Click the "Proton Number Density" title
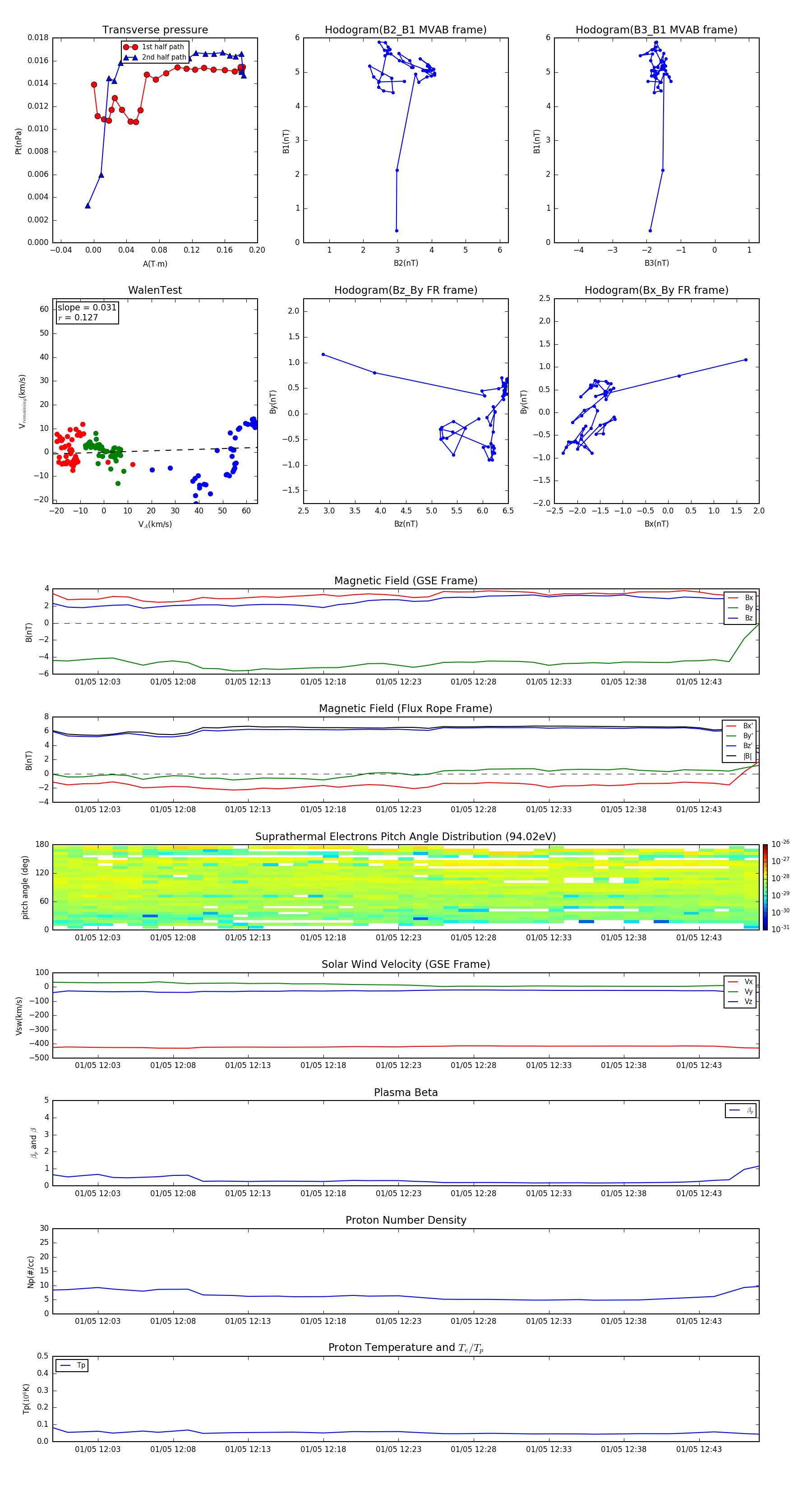812x1489 pixels. tap(406, 1220)
